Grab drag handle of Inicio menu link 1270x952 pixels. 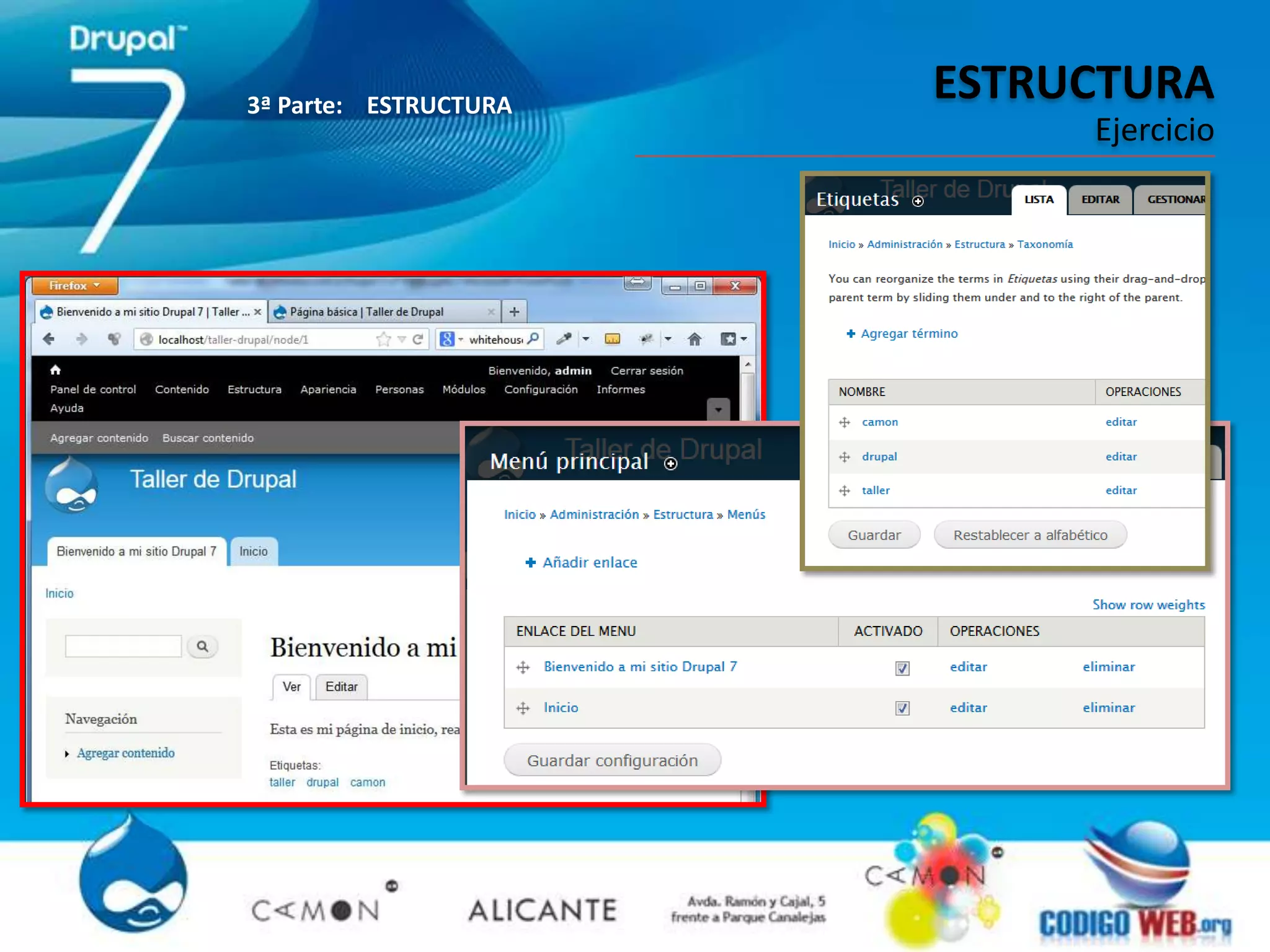point(523,708)
